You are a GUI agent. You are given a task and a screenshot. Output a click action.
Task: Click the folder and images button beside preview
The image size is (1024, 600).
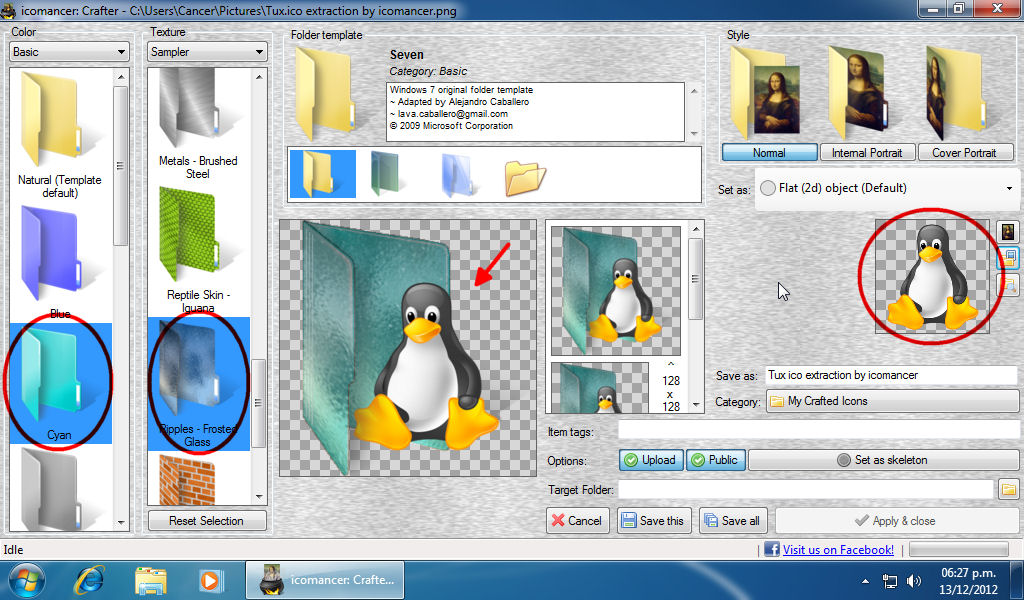[1008, 258]
